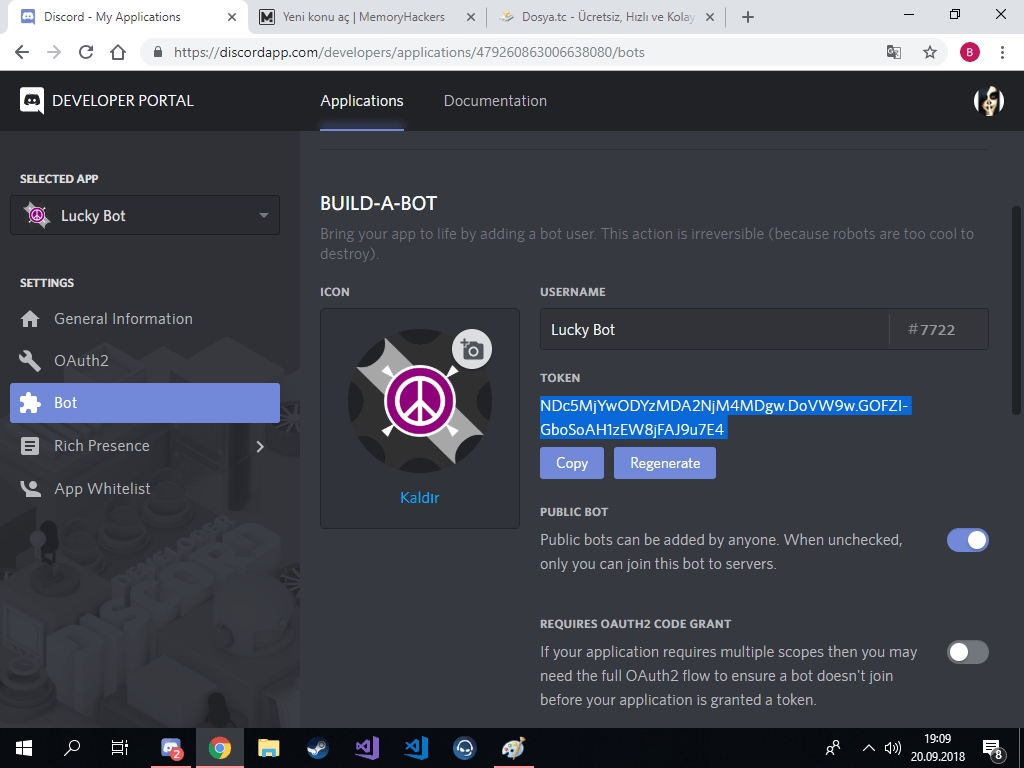Click the highlighted bot token text
Screen dimensions: 1024x768
coord(724,417)
